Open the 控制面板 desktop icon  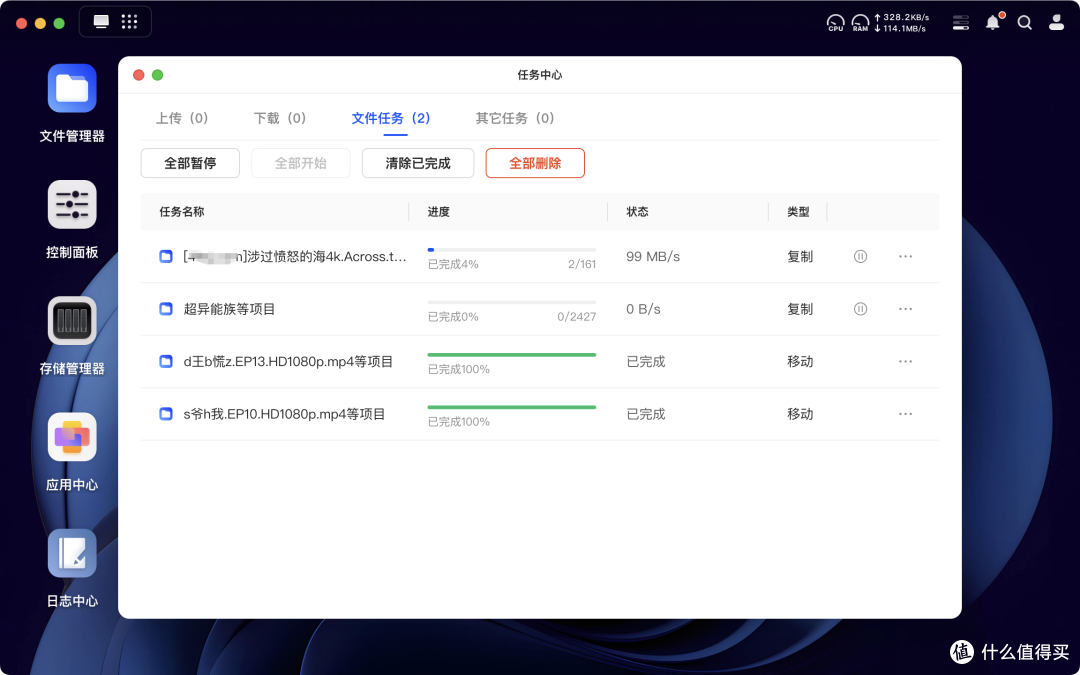pyautogui.click(x=72, y=205)
